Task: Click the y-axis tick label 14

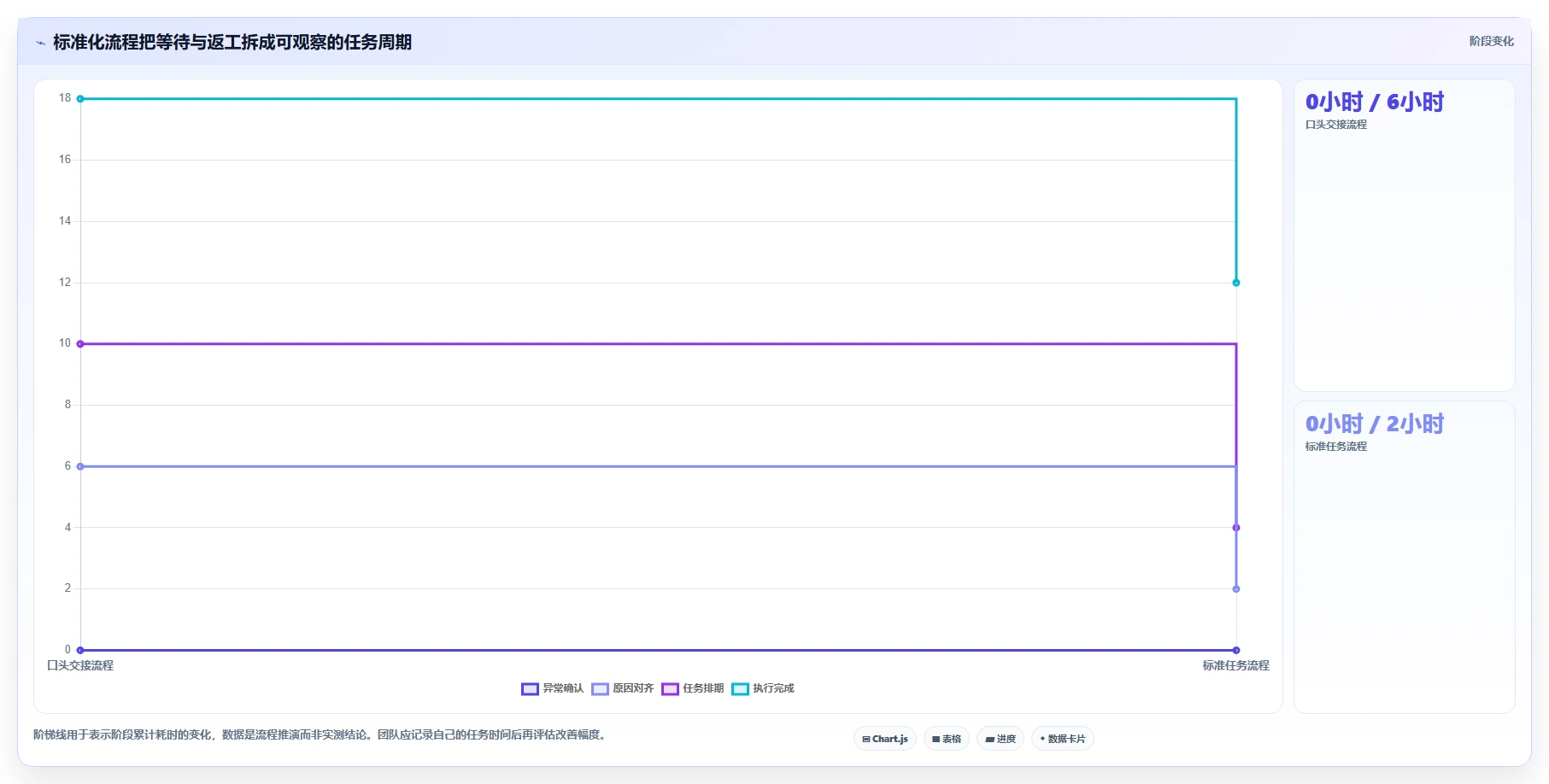Action: (x=65, y=221)
